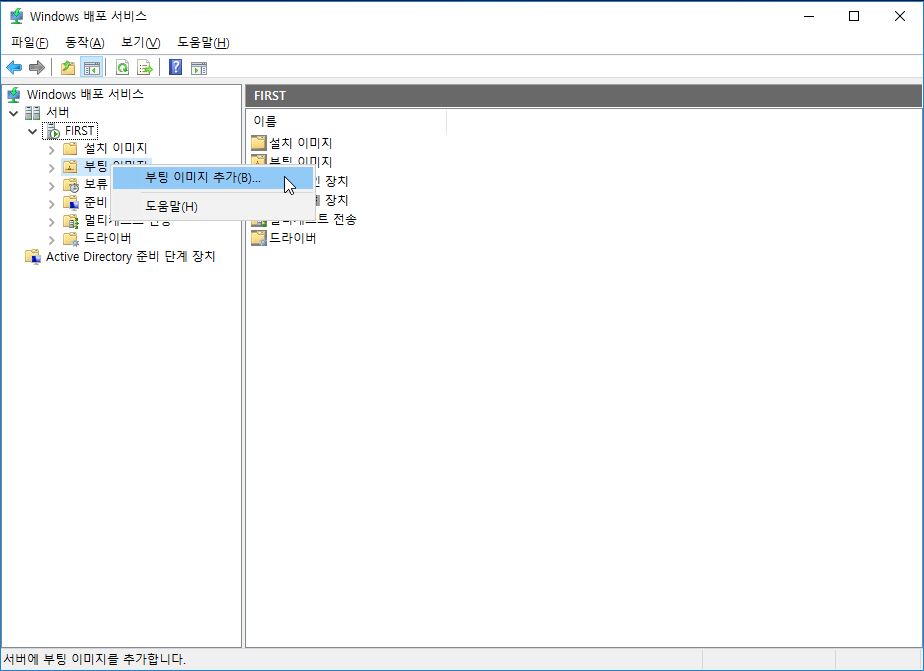Expand the 부팅 이미지 tree node arrow
The height and width of the screenshot is (671, 924).
51,167
